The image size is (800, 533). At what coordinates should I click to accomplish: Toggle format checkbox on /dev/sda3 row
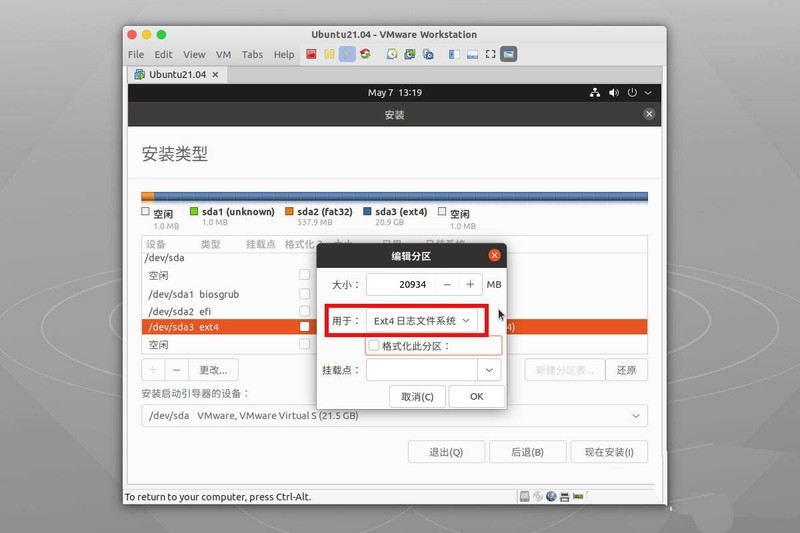click(x=305, y=327)
